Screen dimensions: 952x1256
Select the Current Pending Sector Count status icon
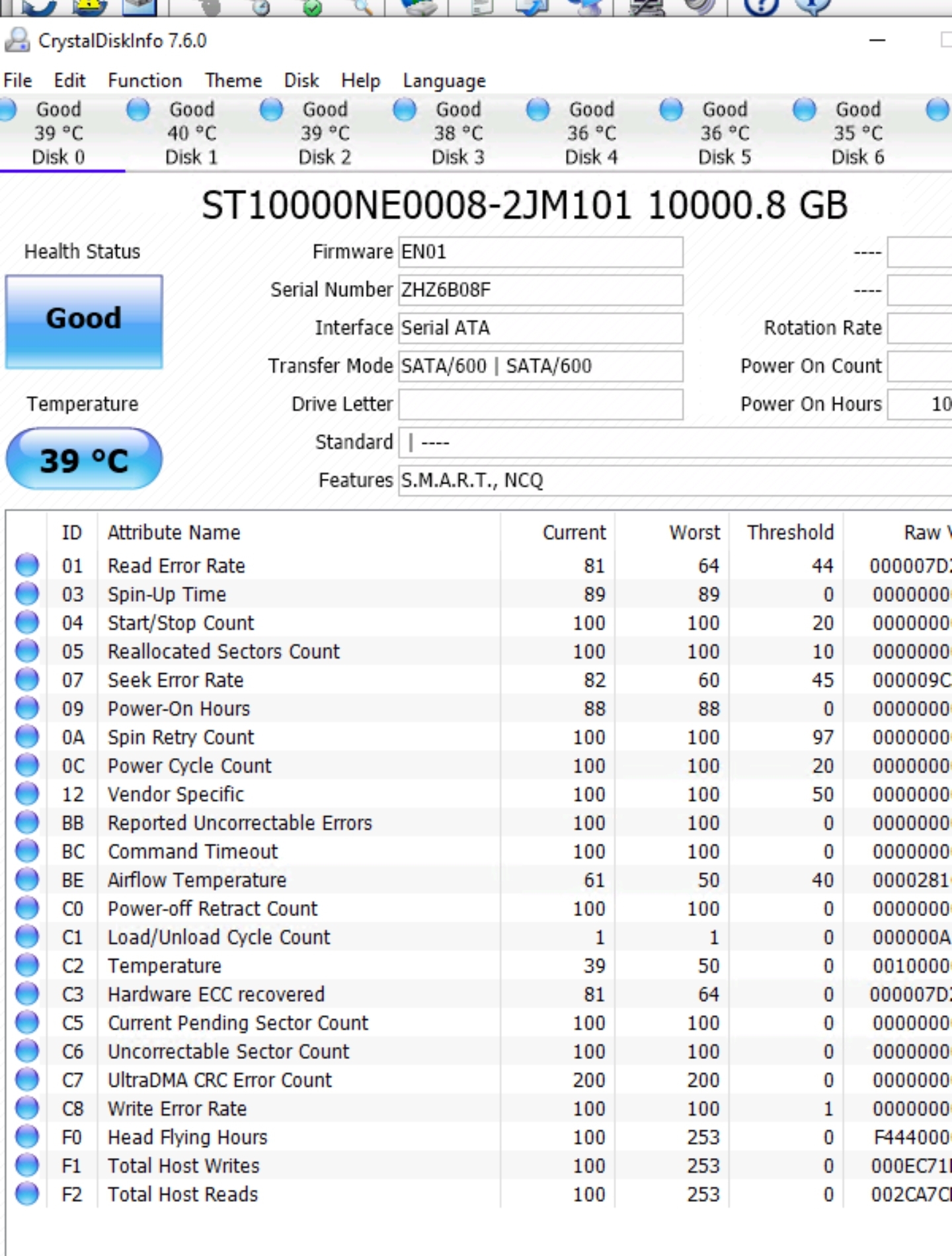coord(27,1022)
